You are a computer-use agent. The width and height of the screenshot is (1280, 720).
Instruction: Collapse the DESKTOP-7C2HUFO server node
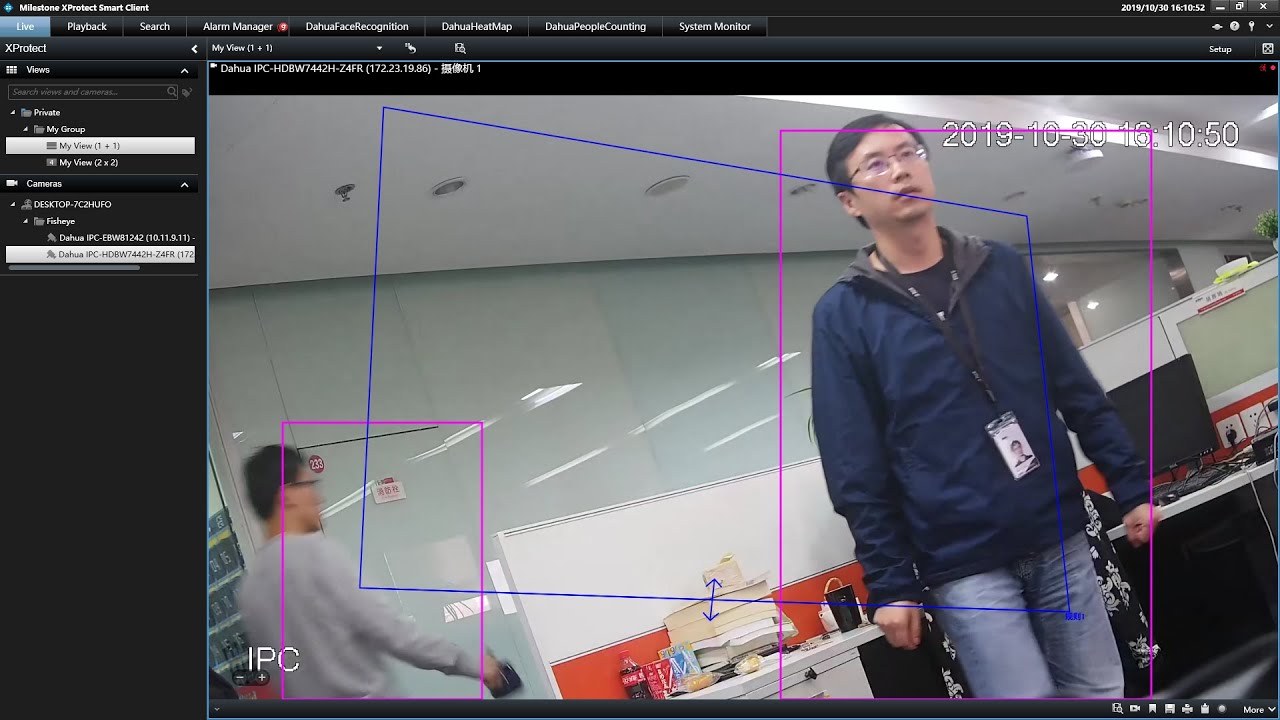[13, 205]
